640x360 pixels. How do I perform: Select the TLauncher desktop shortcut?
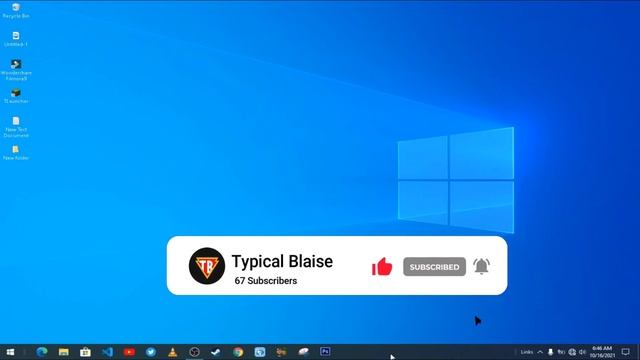16,96
